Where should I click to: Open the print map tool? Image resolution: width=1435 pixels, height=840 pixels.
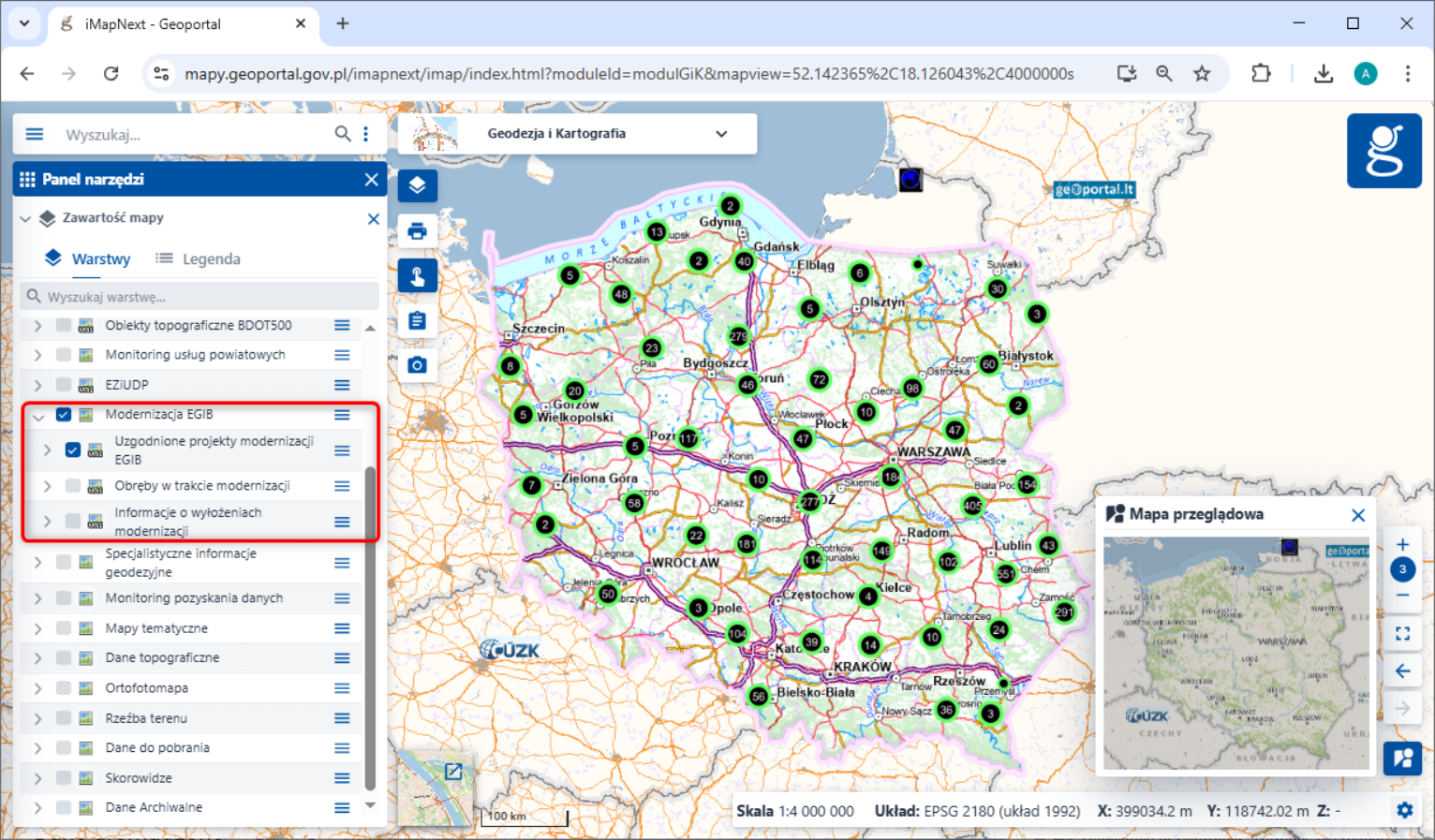pos(417,231)
